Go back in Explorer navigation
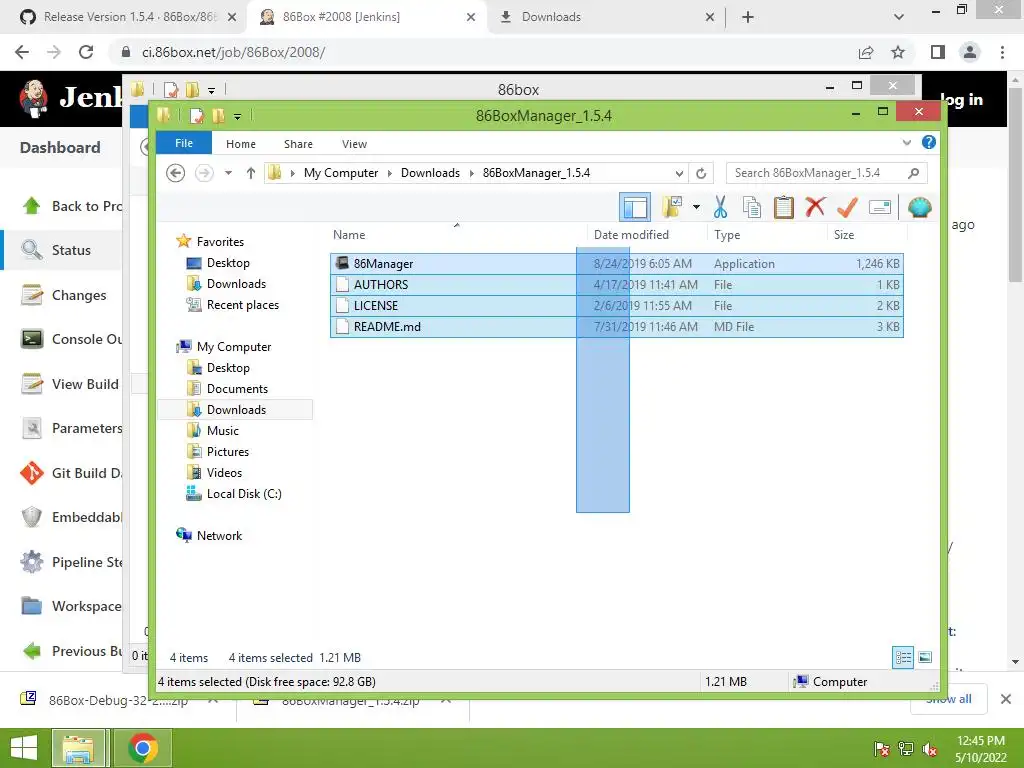The width and height of the screenshot is (1024, 768). (x=176, y=173)
